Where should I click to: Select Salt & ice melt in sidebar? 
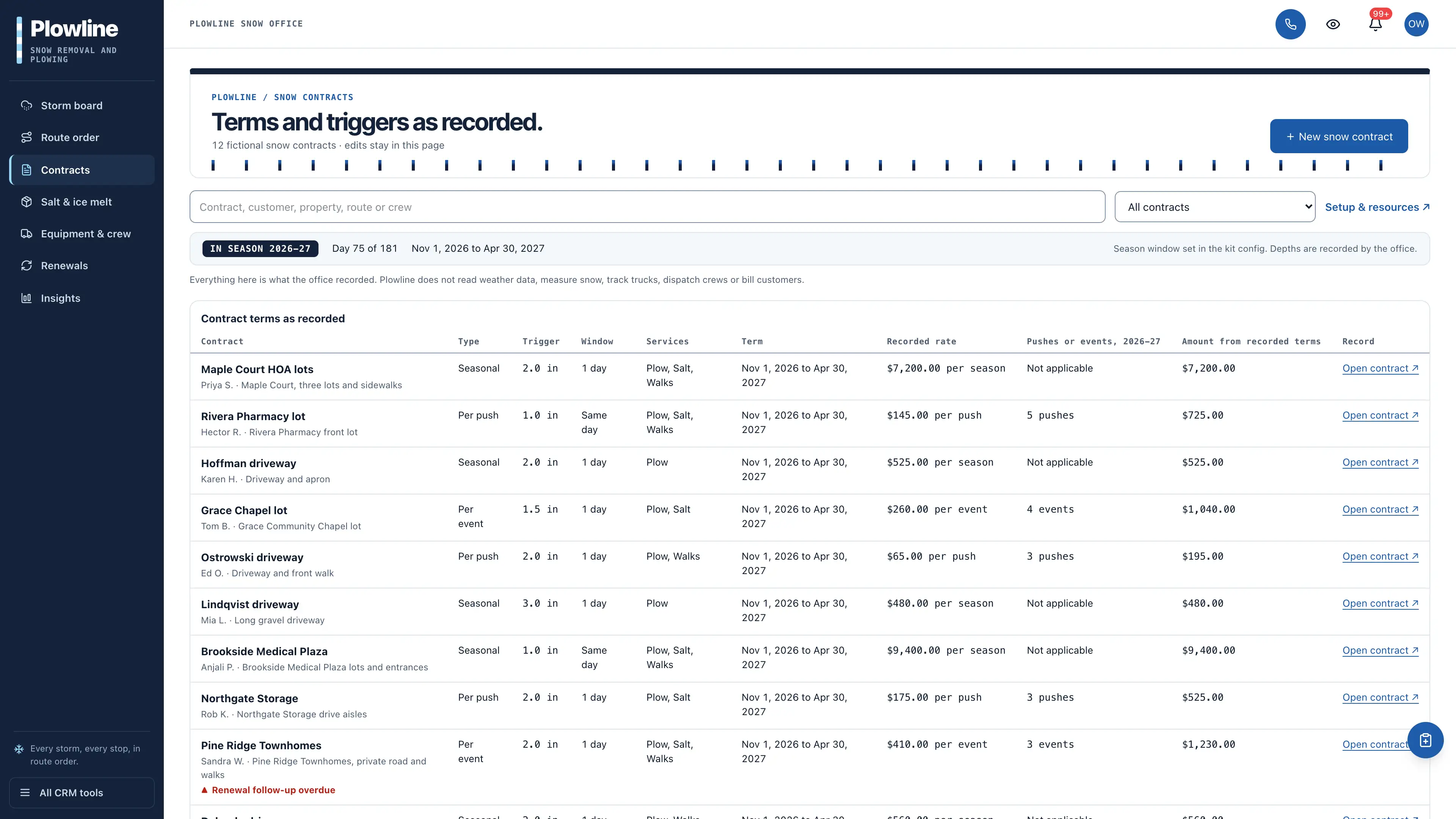82,202
